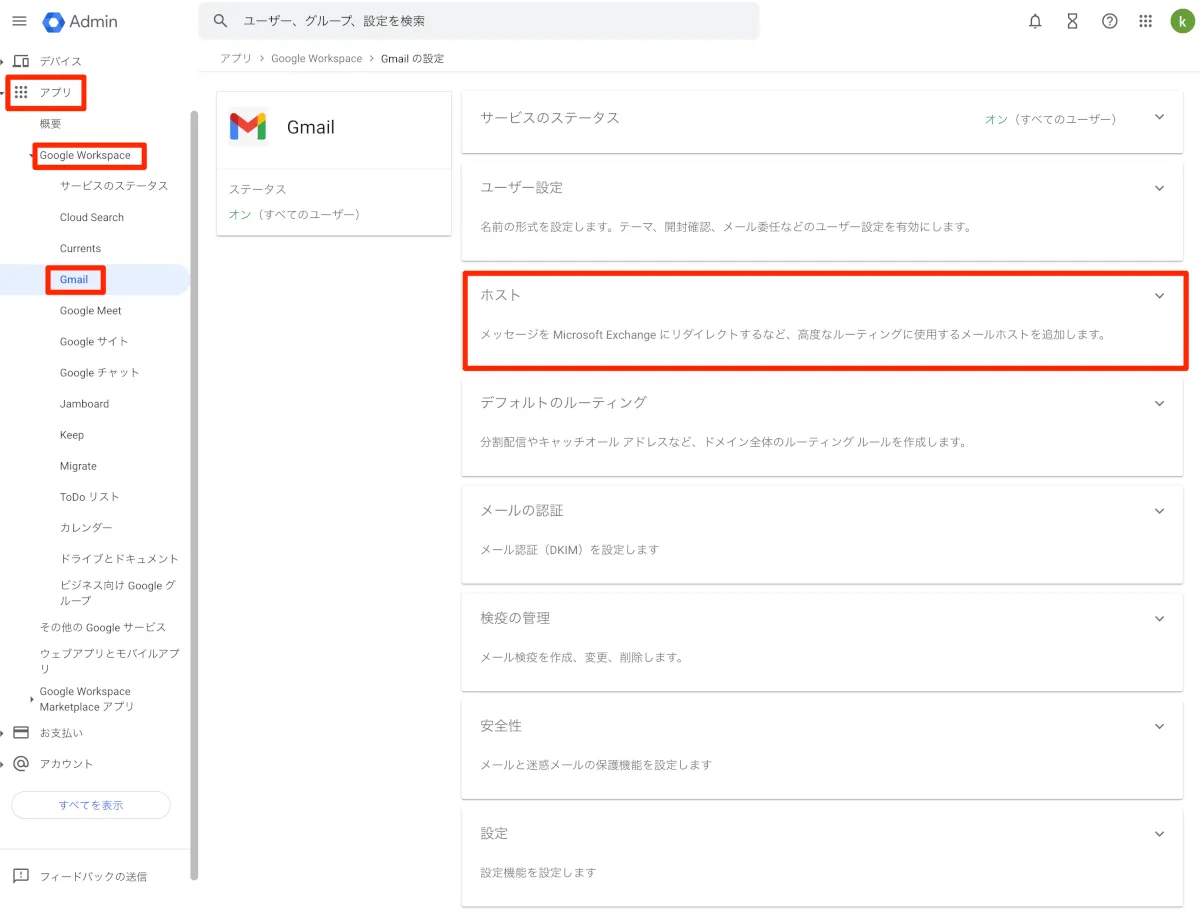
Task: Select デバイス in the sidebar
Action: (x=61, y=61)
